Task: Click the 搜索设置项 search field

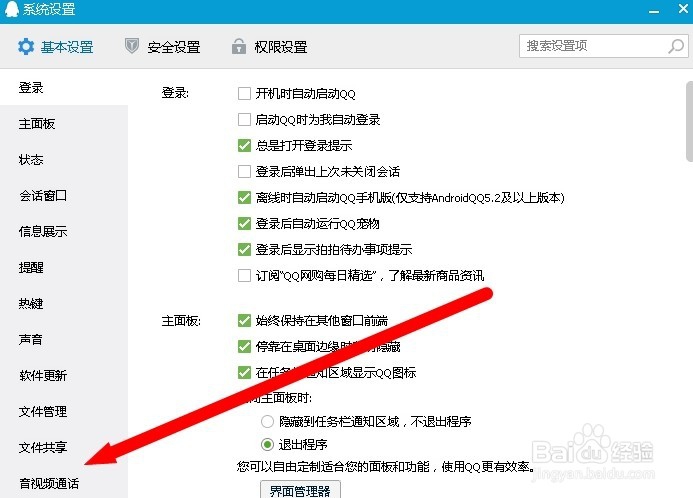Action: pos(604,46)
